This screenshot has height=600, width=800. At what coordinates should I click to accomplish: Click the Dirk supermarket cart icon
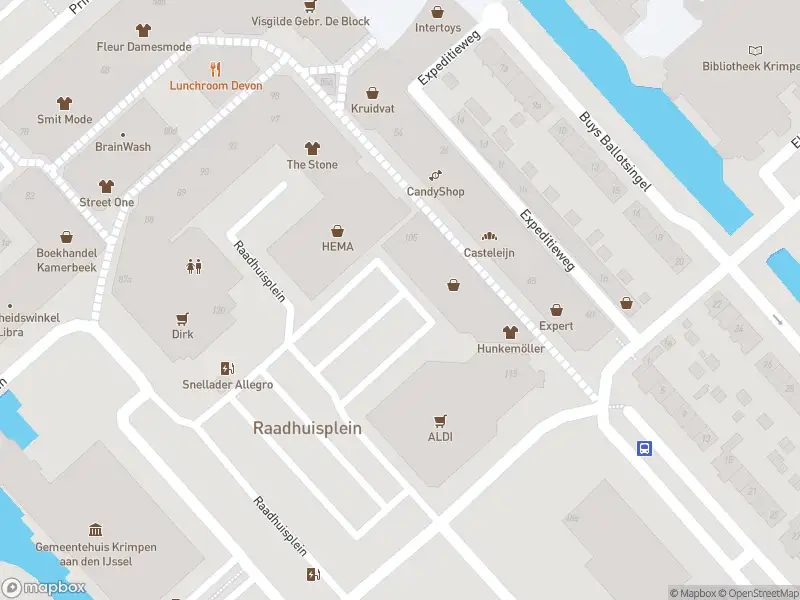[183, 319]
